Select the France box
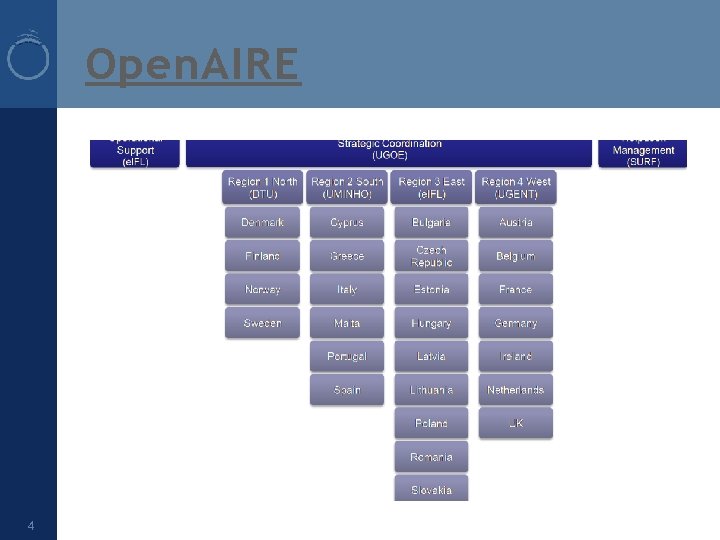The width and height of the screenshot is (720, 540). tap(516, 289)
